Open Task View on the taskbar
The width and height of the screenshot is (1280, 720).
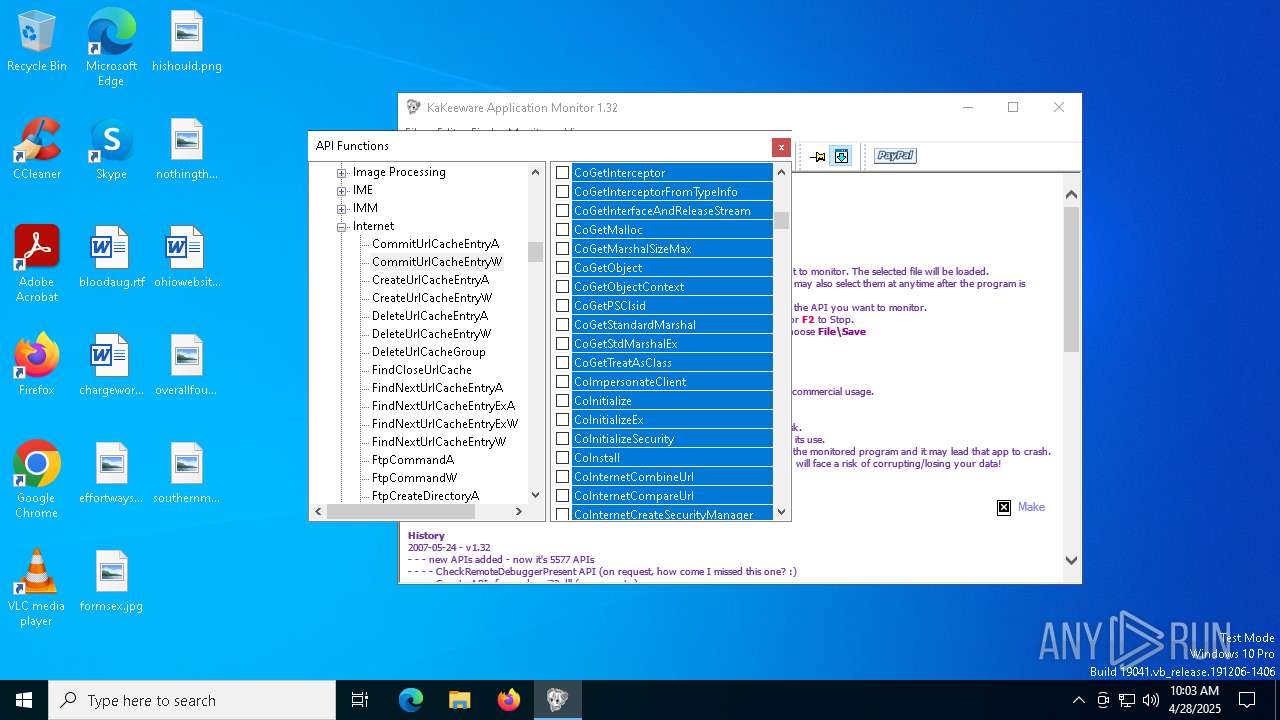360,700
